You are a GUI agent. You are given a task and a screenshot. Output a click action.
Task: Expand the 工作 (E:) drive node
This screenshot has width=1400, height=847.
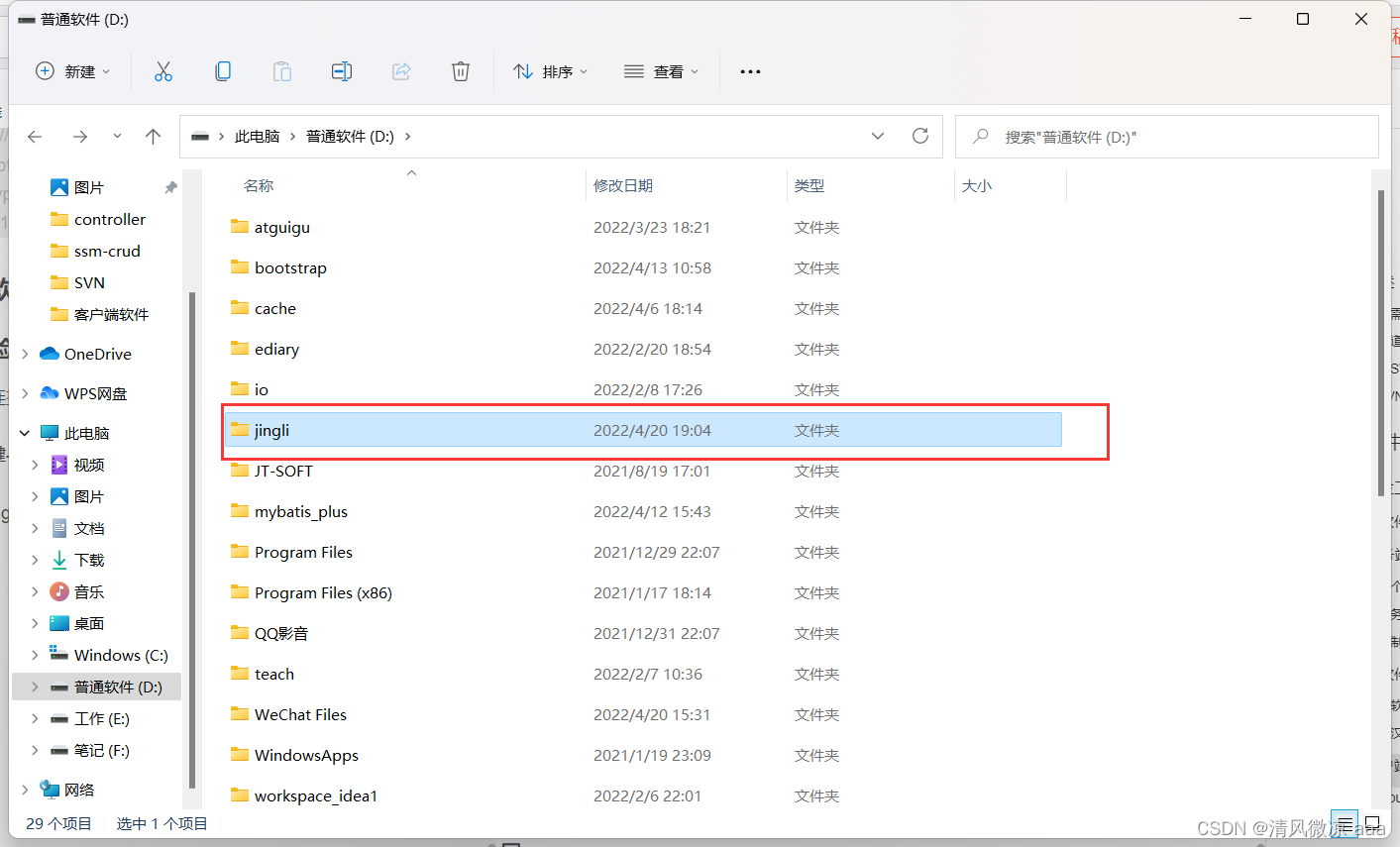pyautogui.click(x=36, y=718)
